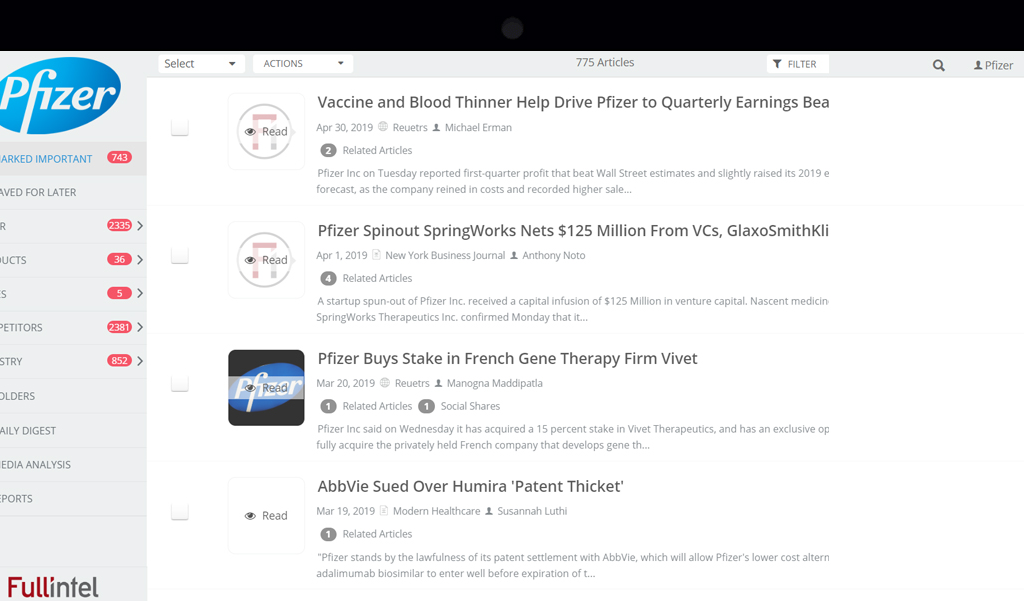Expand the sidebar category with 2381 badge
Image resolution: width=1024 pixels, height=601 pixels.
tap(140, 327)
